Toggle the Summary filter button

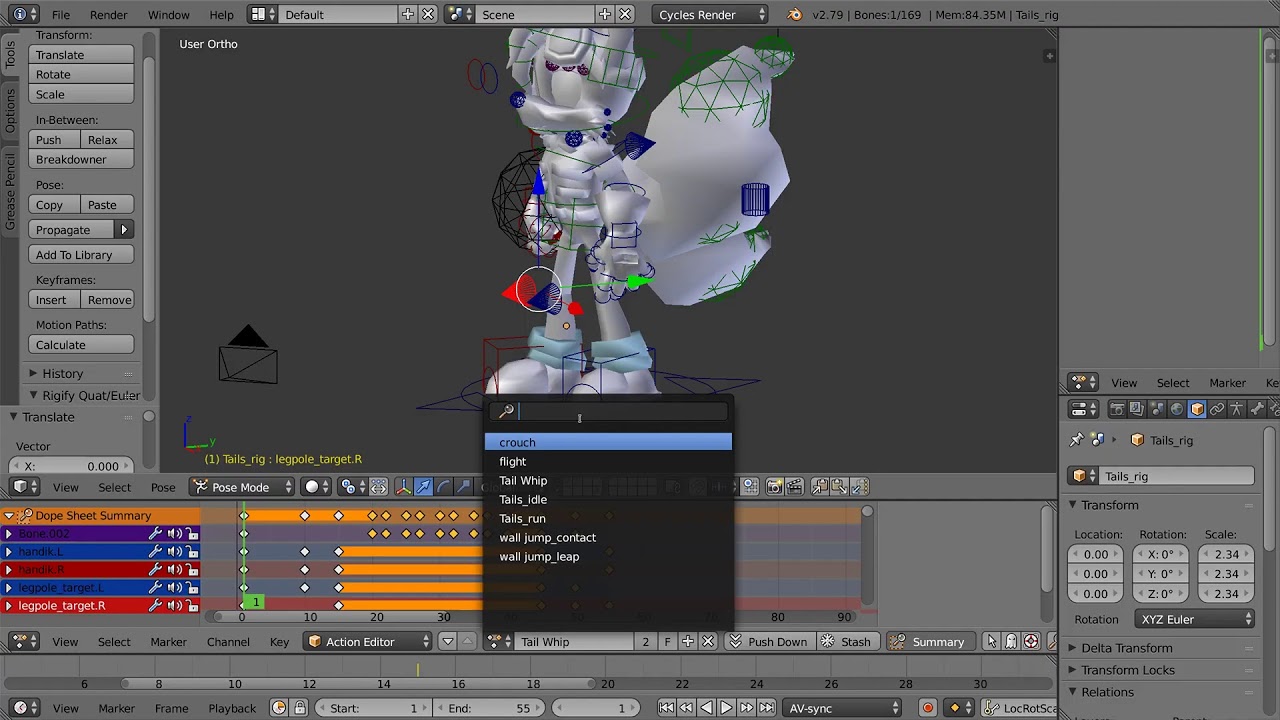(x=929, y=642)
